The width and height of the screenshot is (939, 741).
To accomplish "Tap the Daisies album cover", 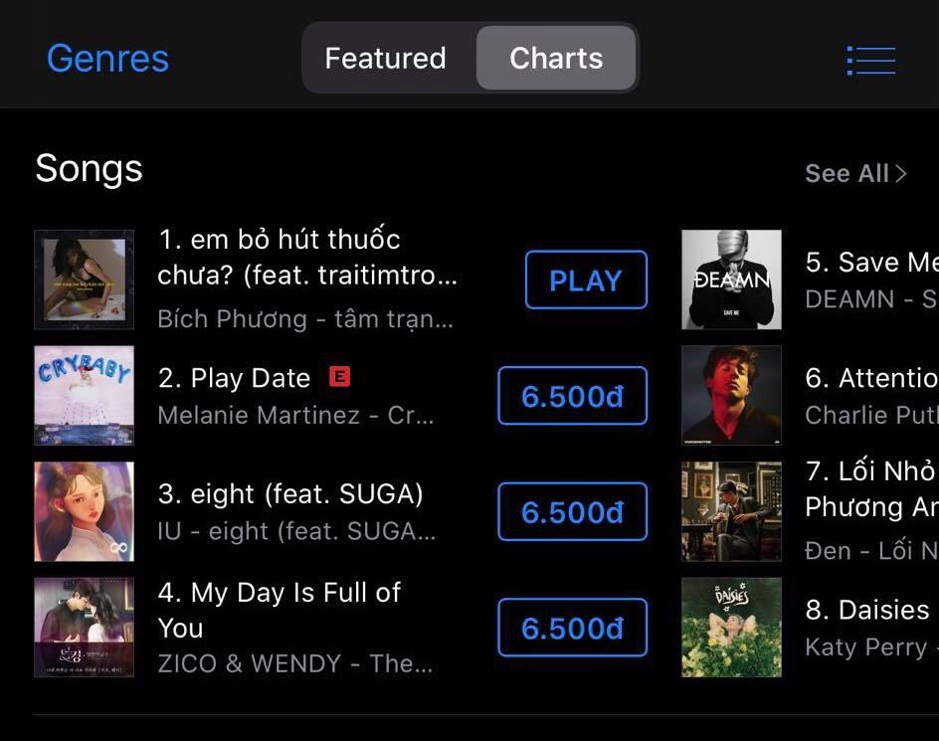I will [x=731, y=628].
